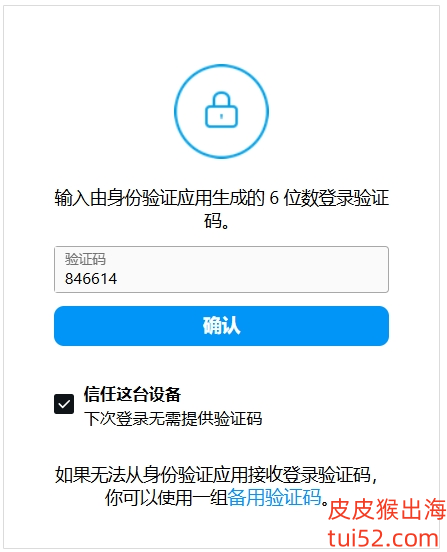Click the 你可以使用一组 text before the link

(x=166, y=497)
